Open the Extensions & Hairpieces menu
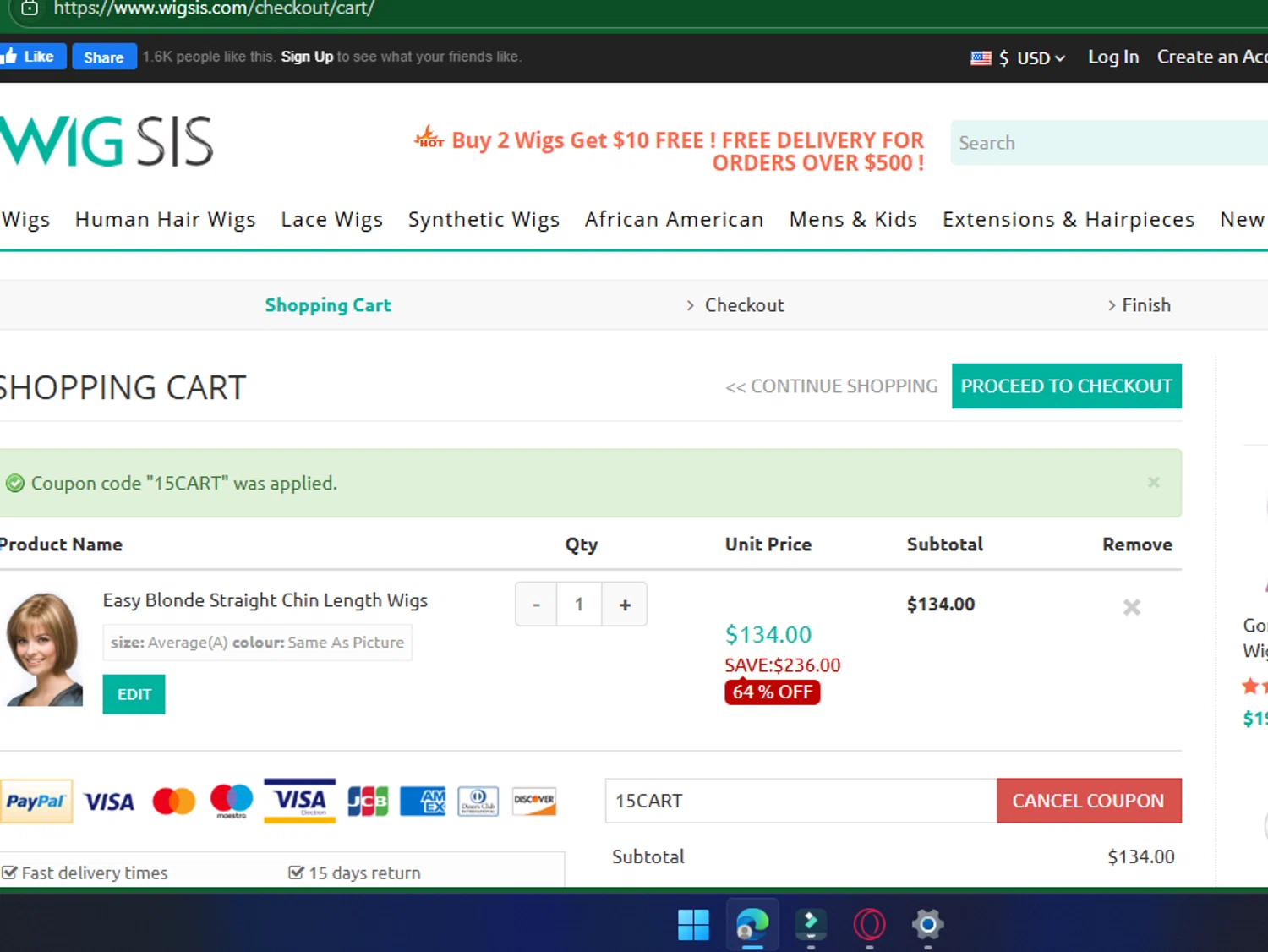 [1069, 220]
